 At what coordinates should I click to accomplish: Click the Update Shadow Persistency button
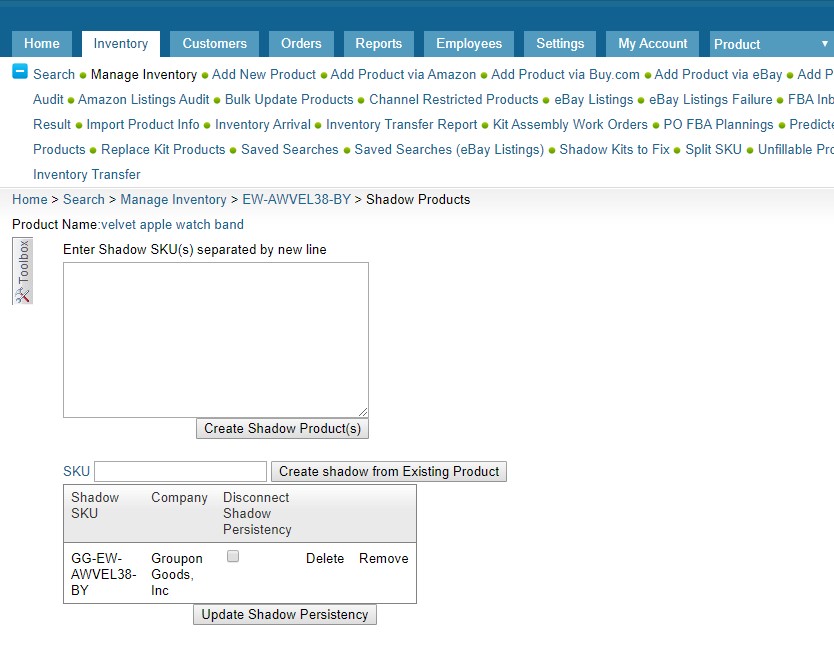coord(285,615)
